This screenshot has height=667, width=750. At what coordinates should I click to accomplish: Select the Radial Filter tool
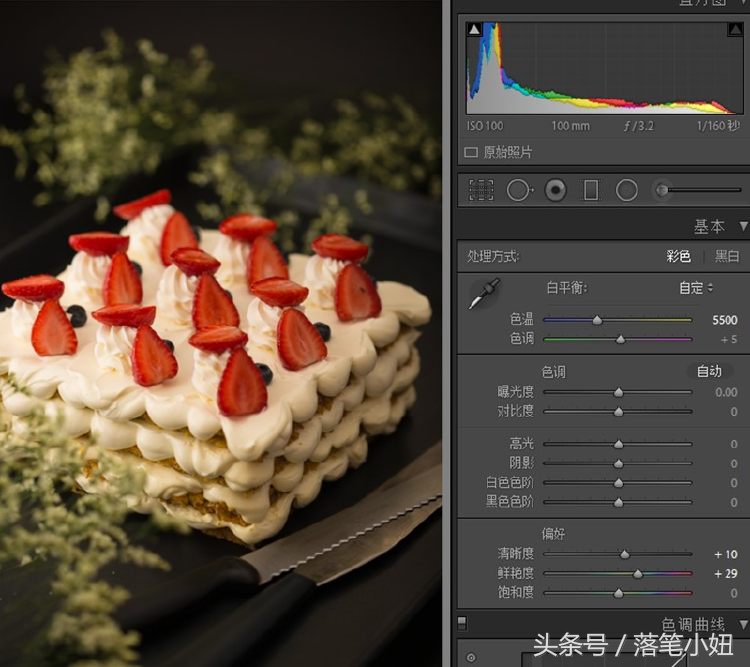(x=627, y=190)
